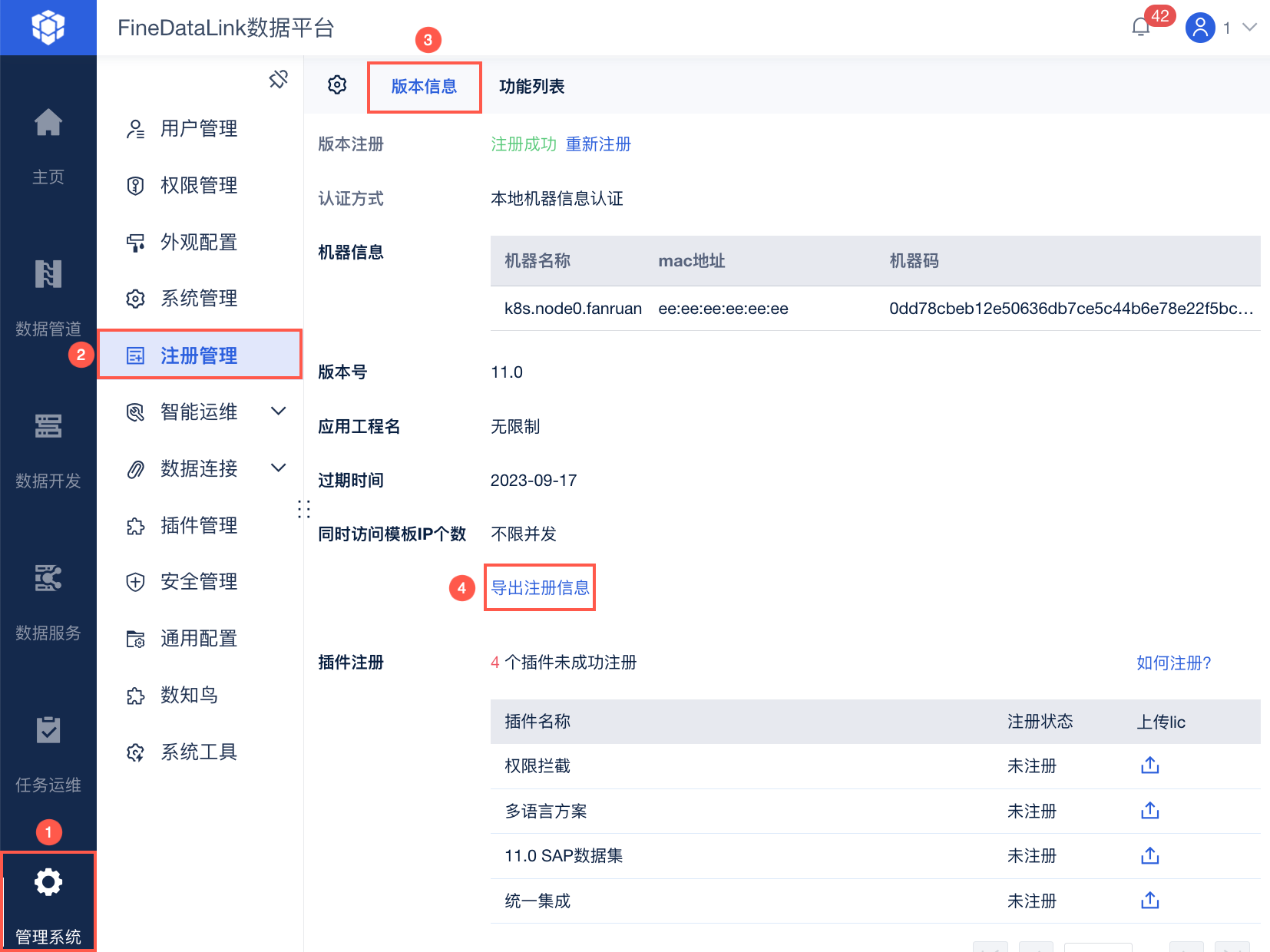Click the 过期时间 value 2023-09-17

tap(534, 481)
